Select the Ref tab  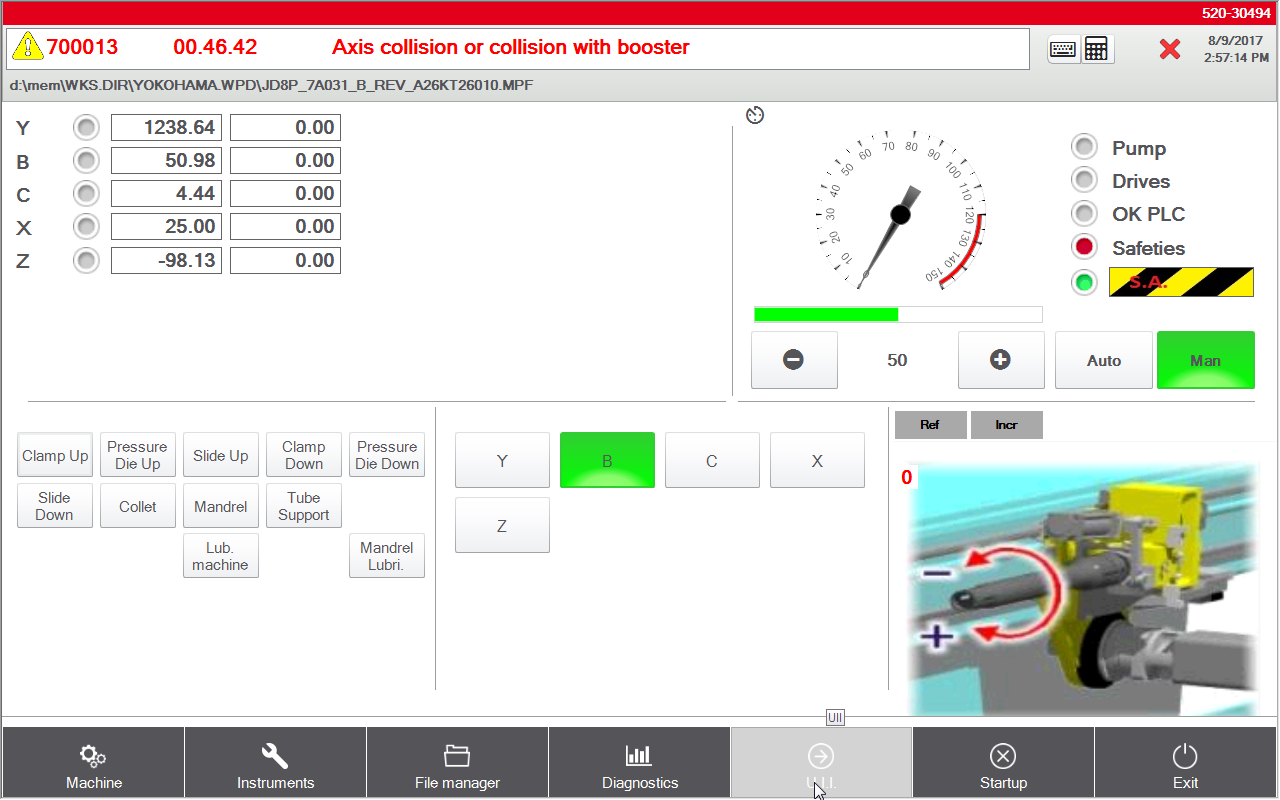coord(930,425)
